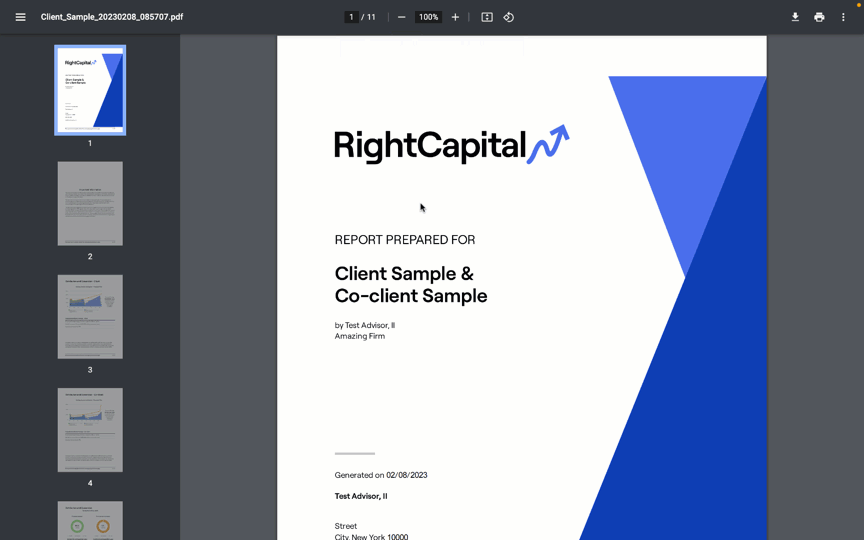Click the generated date 02/08/2023
This screenshot has height=540, width=864.
pos(406,475)
